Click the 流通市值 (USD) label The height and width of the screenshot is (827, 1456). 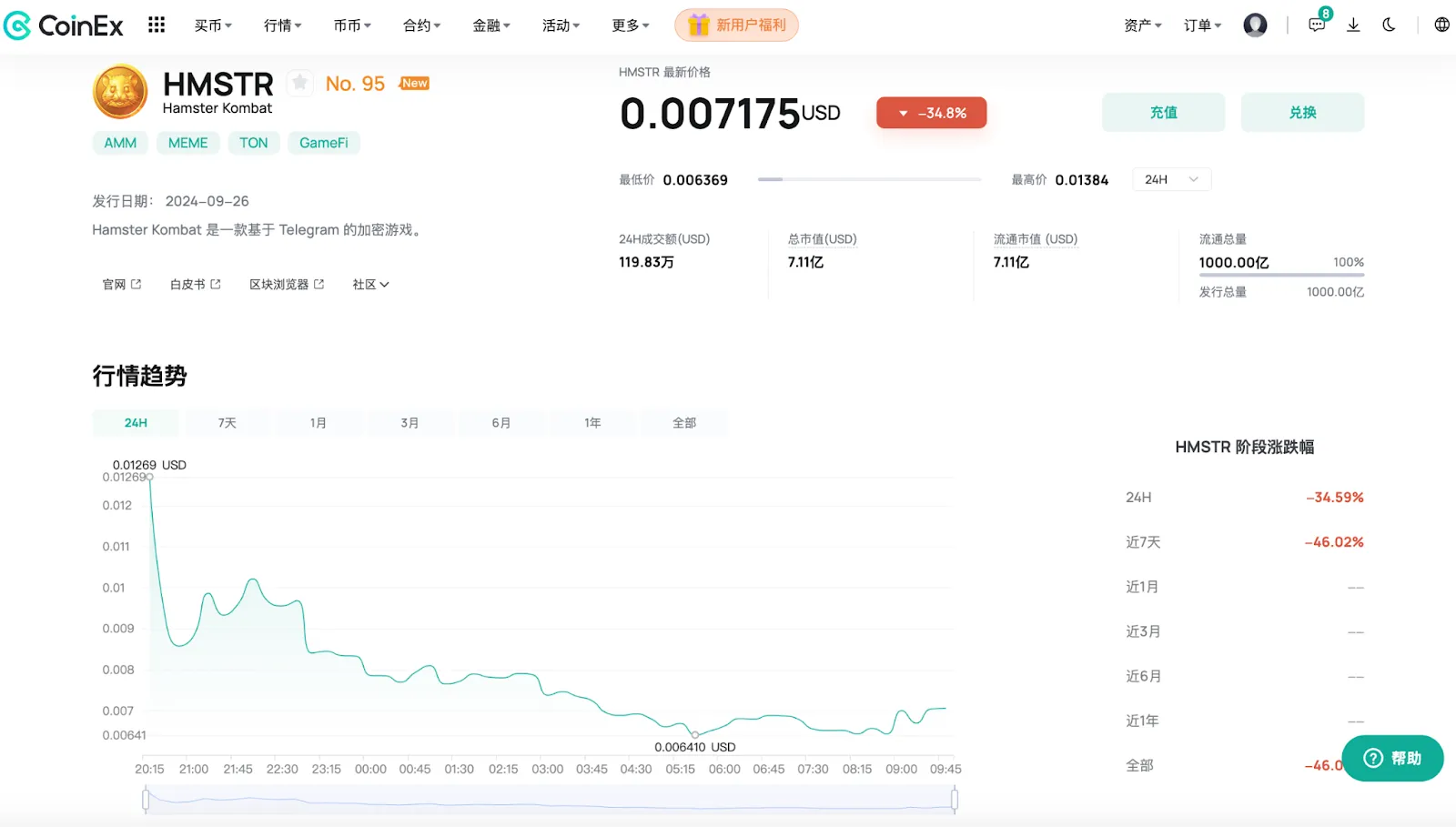click(1036, 239)
